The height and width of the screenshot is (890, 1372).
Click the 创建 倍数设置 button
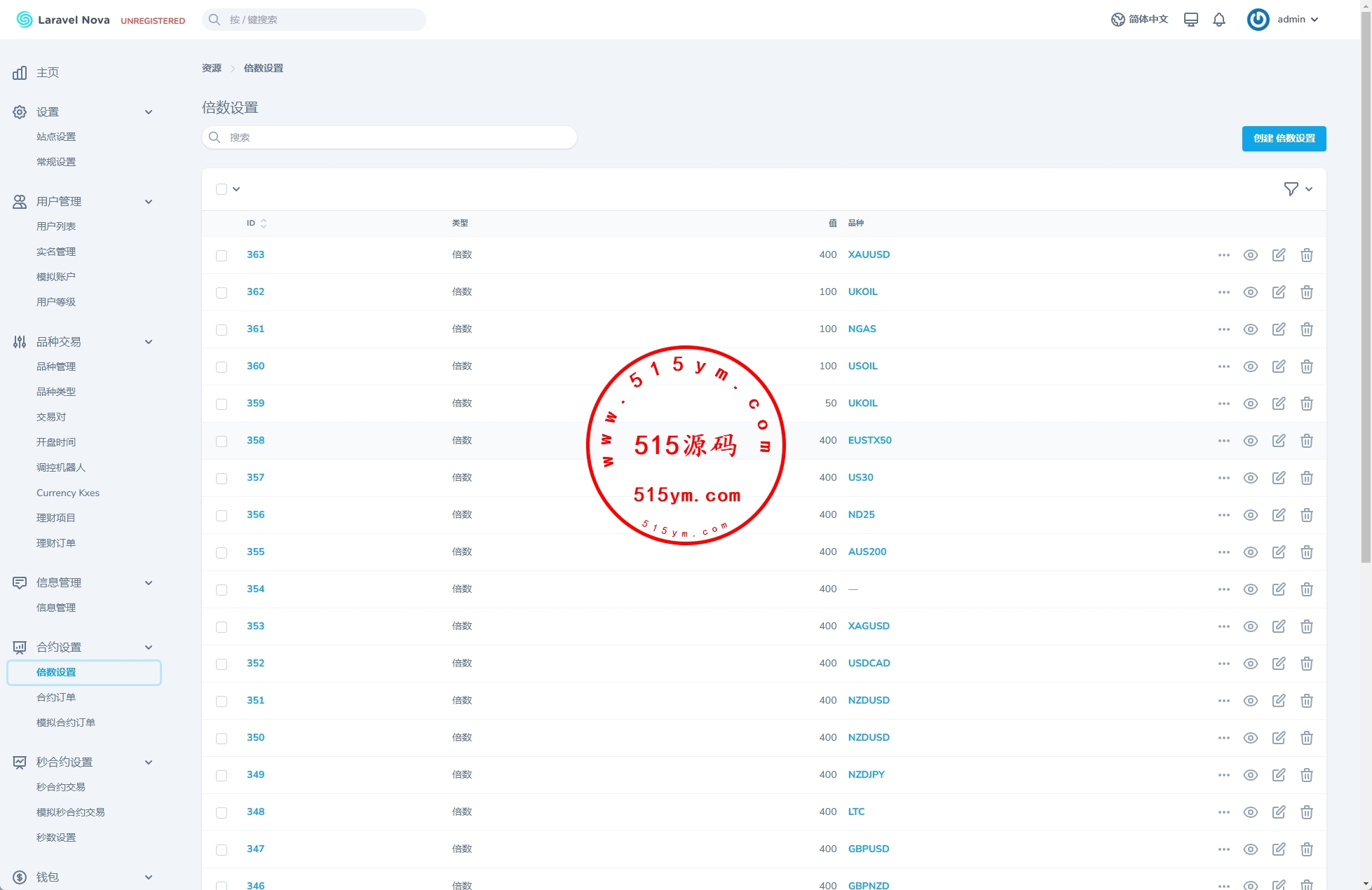coord(1284,139)
